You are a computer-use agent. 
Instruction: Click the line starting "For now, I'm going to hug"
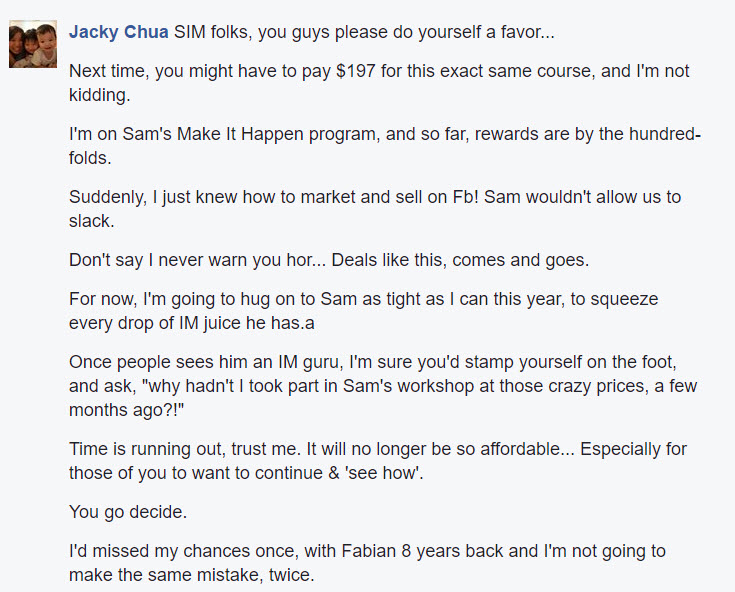pos(364,299)
